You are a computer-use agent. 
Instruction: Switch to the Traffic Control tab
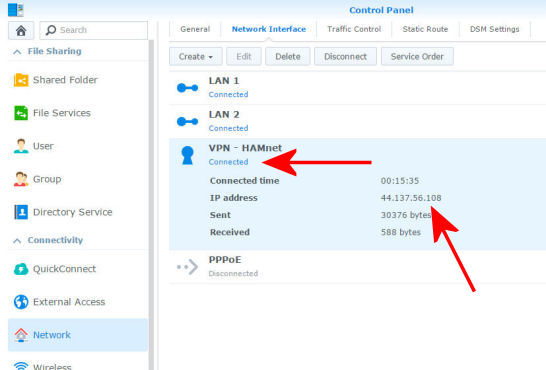[354, 29]
